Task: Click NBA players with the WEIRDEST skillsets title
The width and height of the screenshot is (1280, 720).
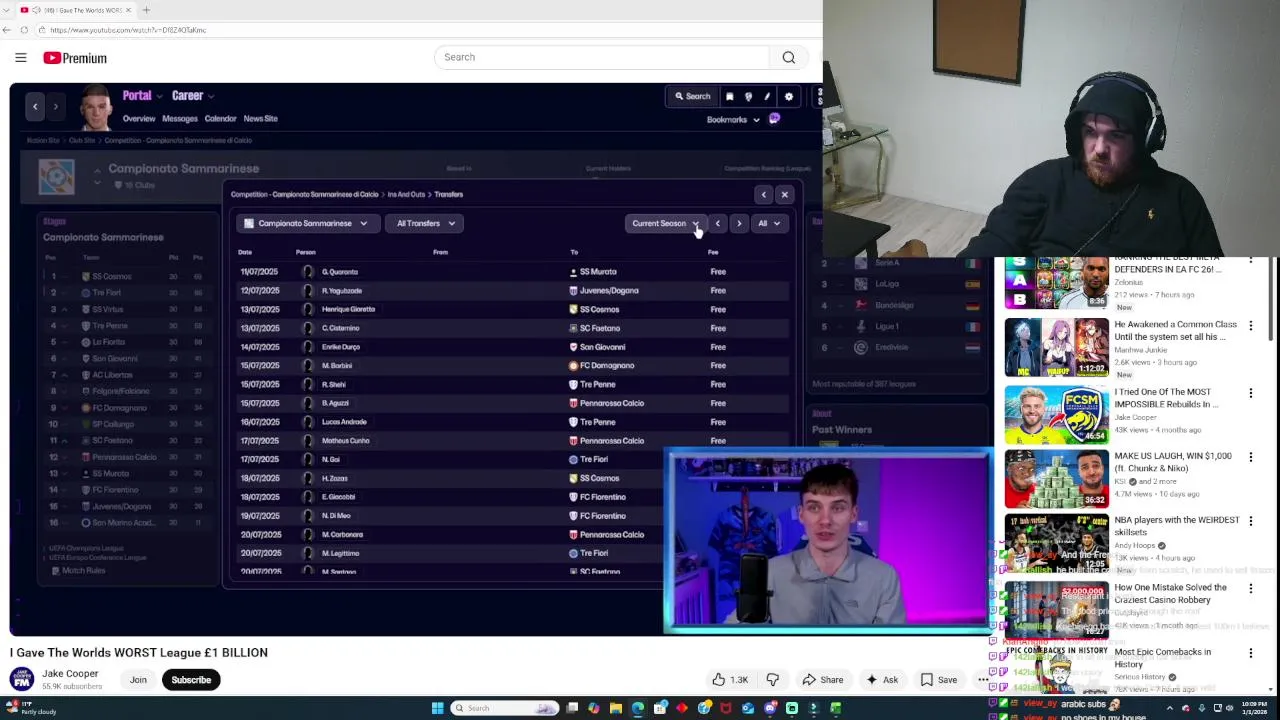Action: point(1176,526)
